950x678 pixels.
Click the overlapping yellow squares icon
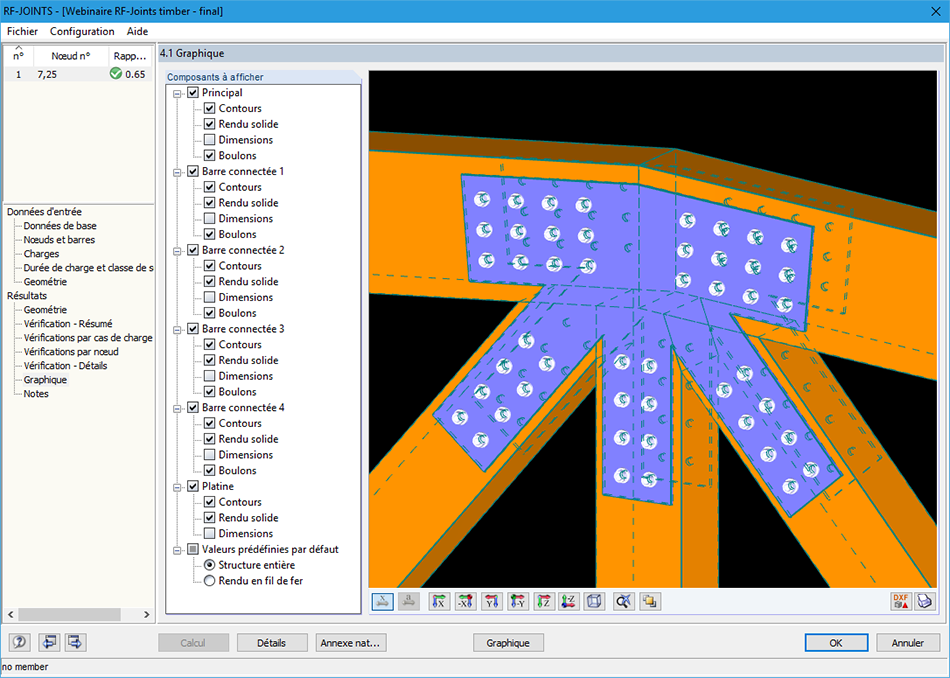[649, 602]
